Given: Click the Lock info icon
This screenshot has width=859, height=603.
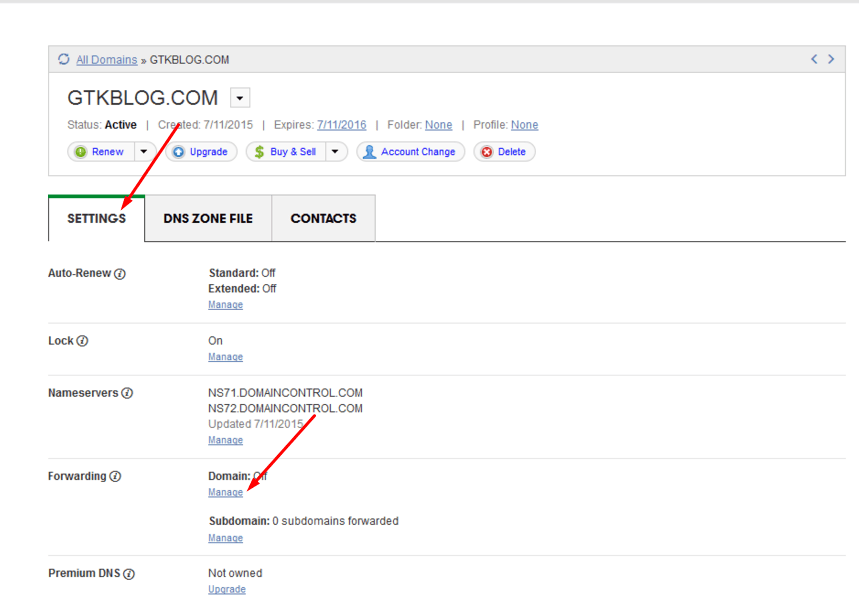Looking at the screenshot, I should tap(82, 341).
